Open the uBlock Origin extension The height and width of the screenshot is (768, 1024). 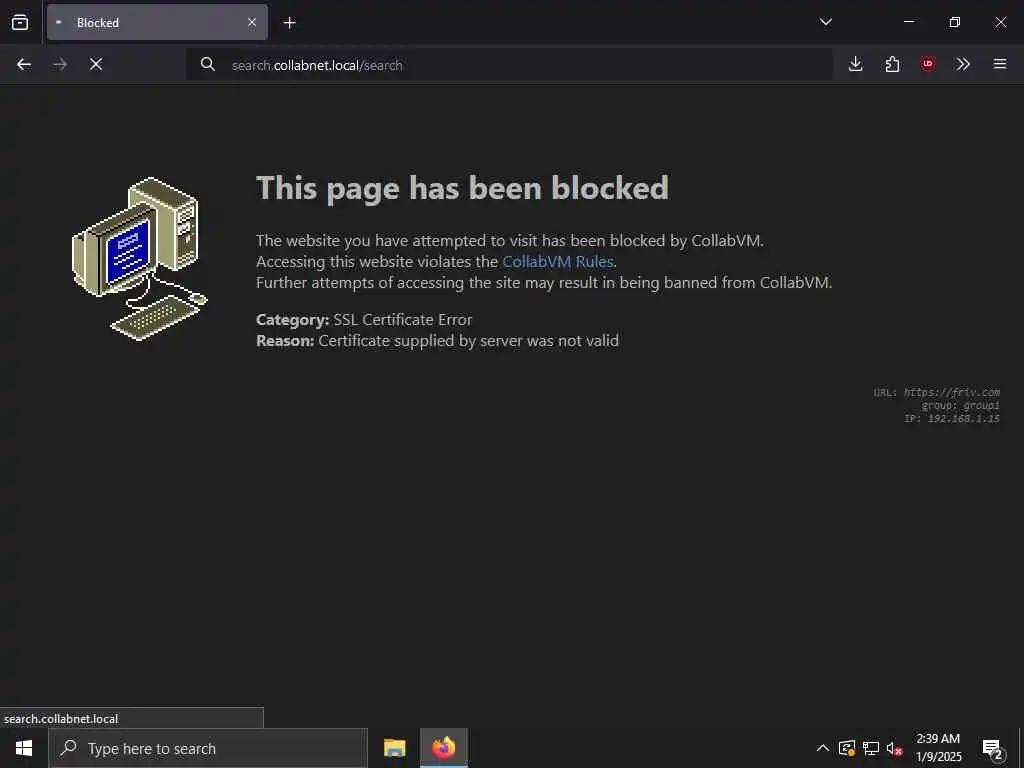(x=928, y=64)
